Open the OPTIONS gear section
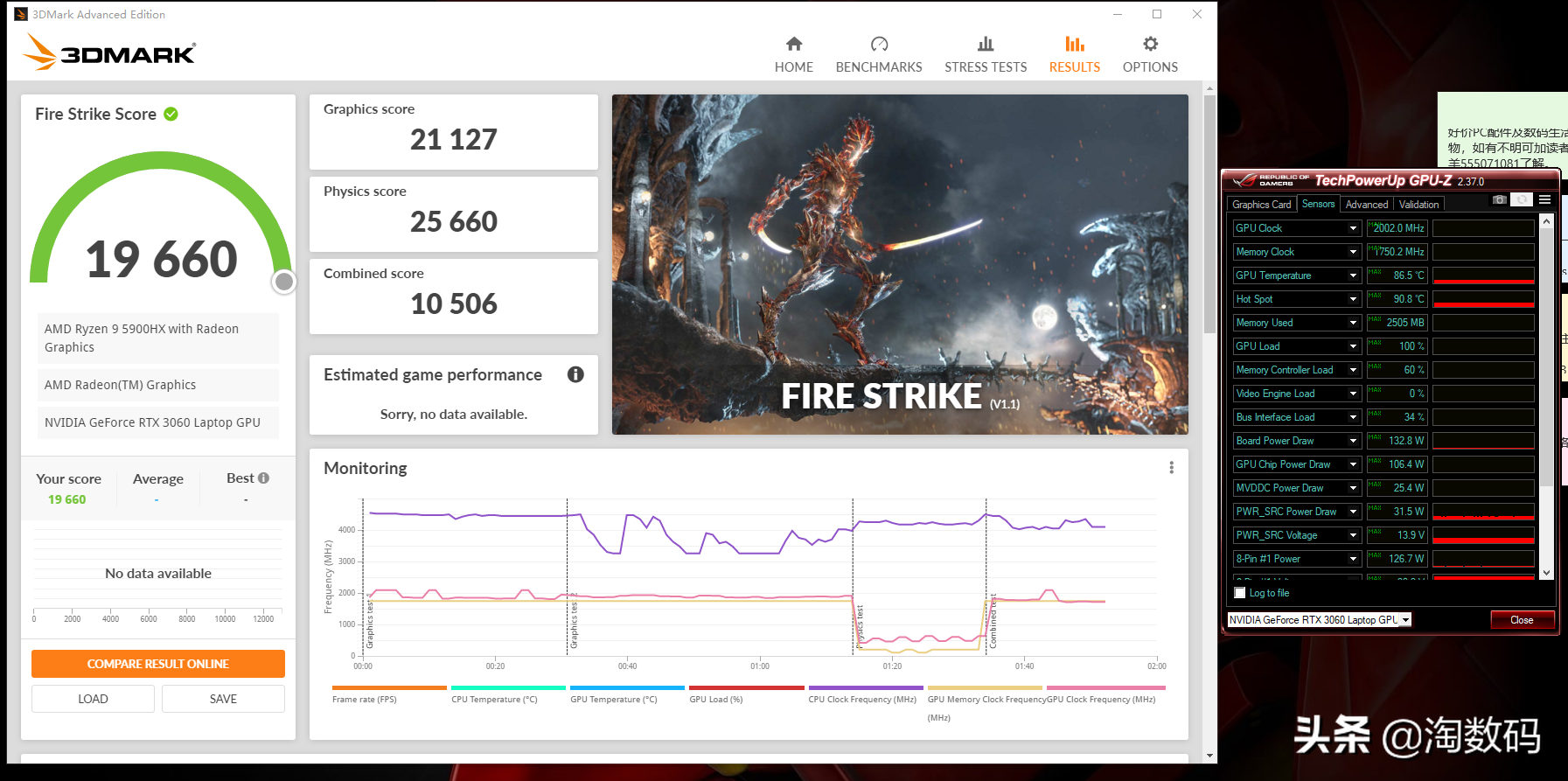Viewport: 1568px width, 781px height. [1150, 54]
